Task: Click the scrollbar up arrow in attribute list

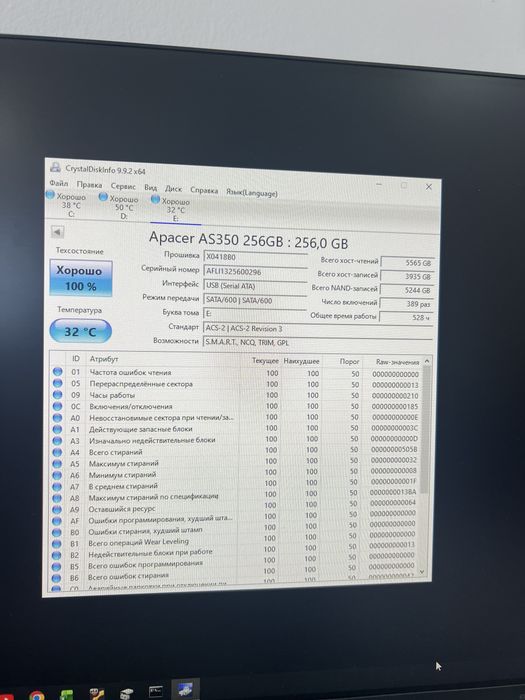Action: click(427, 361)
